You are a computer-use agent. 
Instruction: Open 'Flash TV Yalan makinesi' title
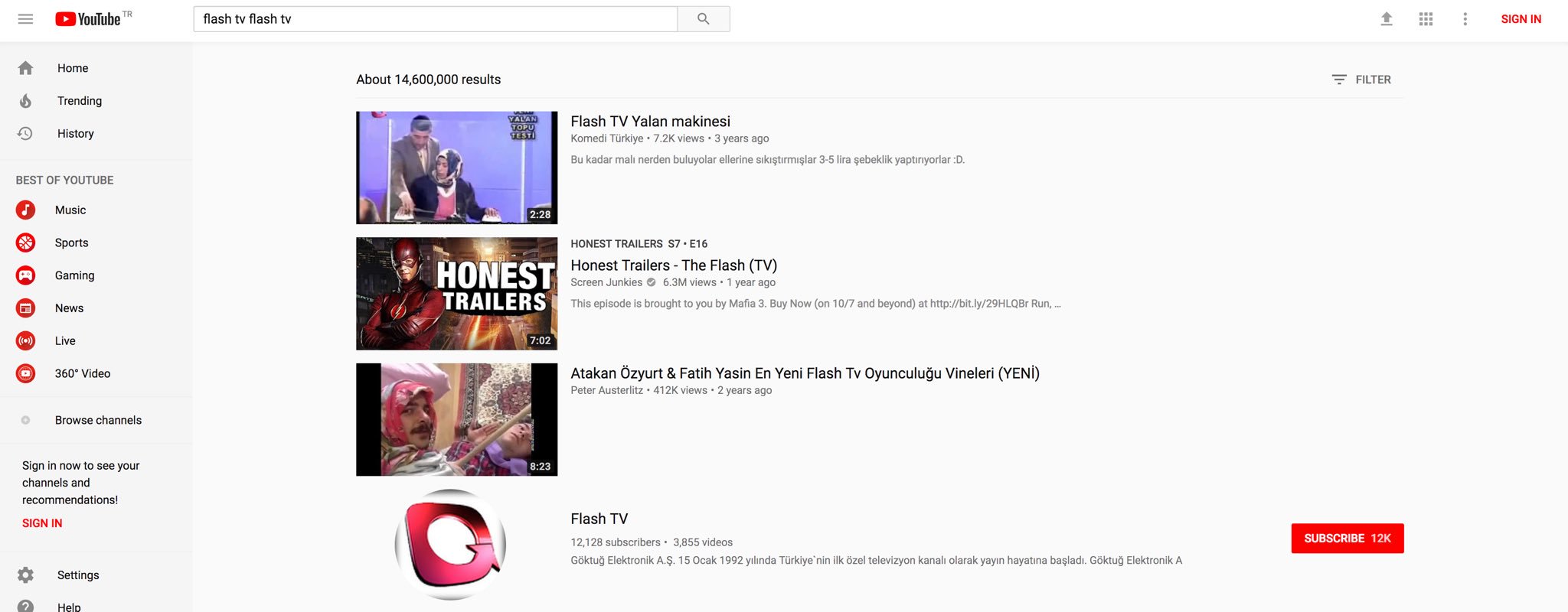pyautogui.click(x=651, y=122)
